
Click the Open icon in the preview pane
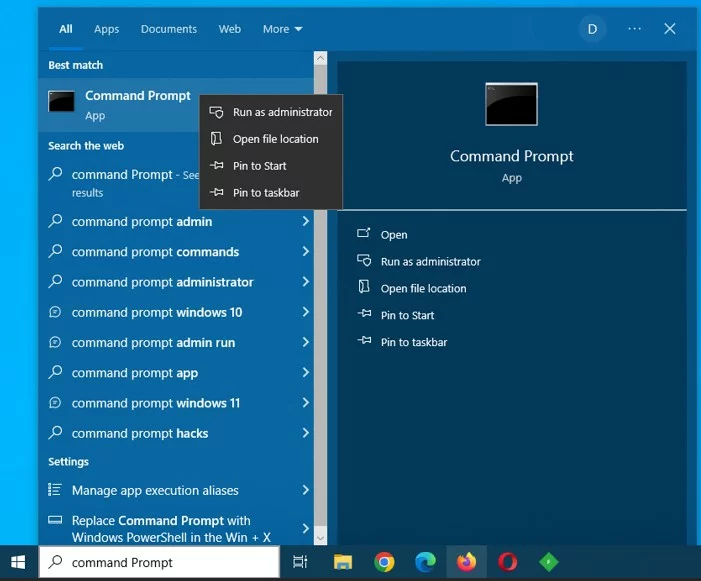[363, 233]
